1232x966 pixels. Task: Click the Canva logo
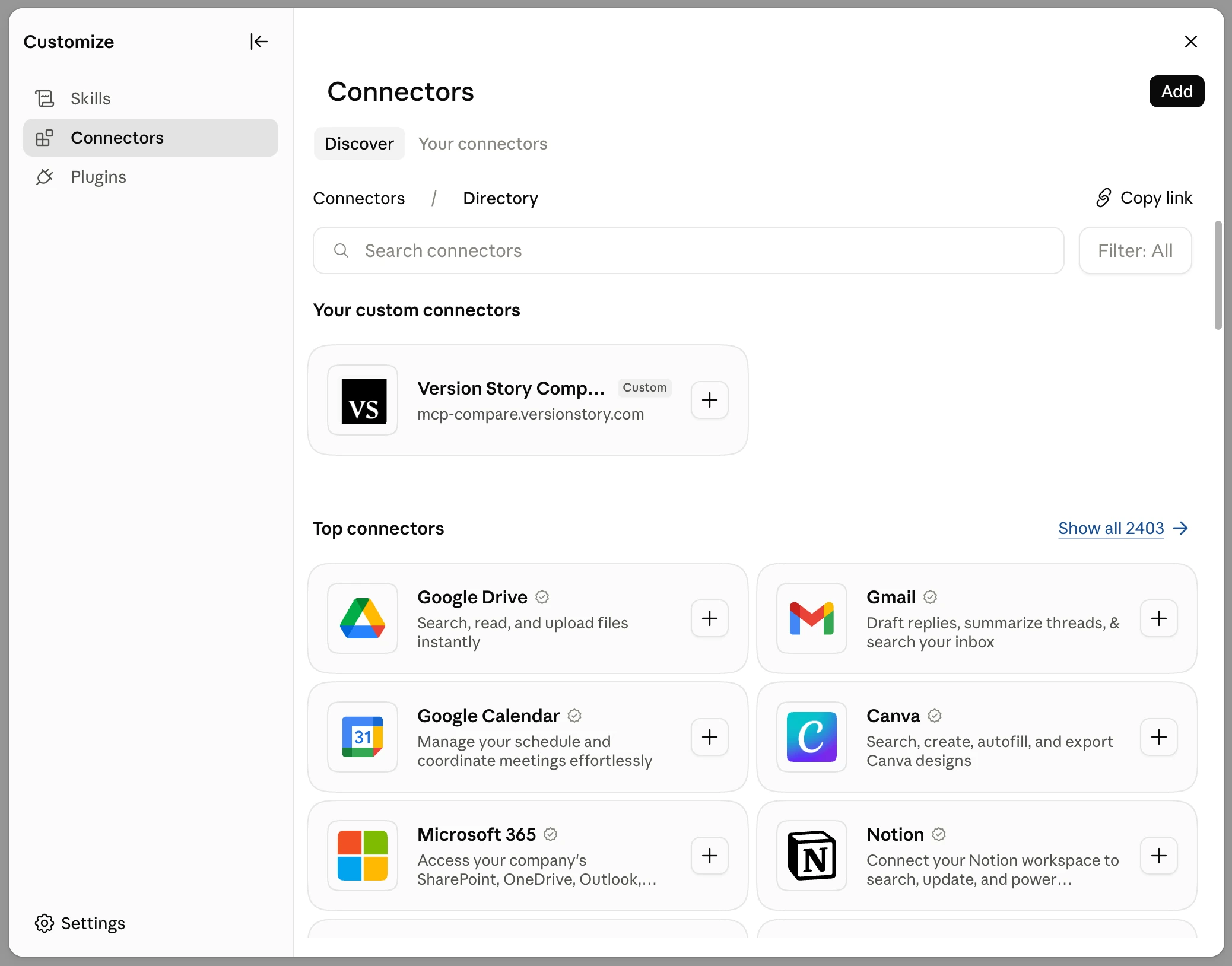(x=812, y=737)
